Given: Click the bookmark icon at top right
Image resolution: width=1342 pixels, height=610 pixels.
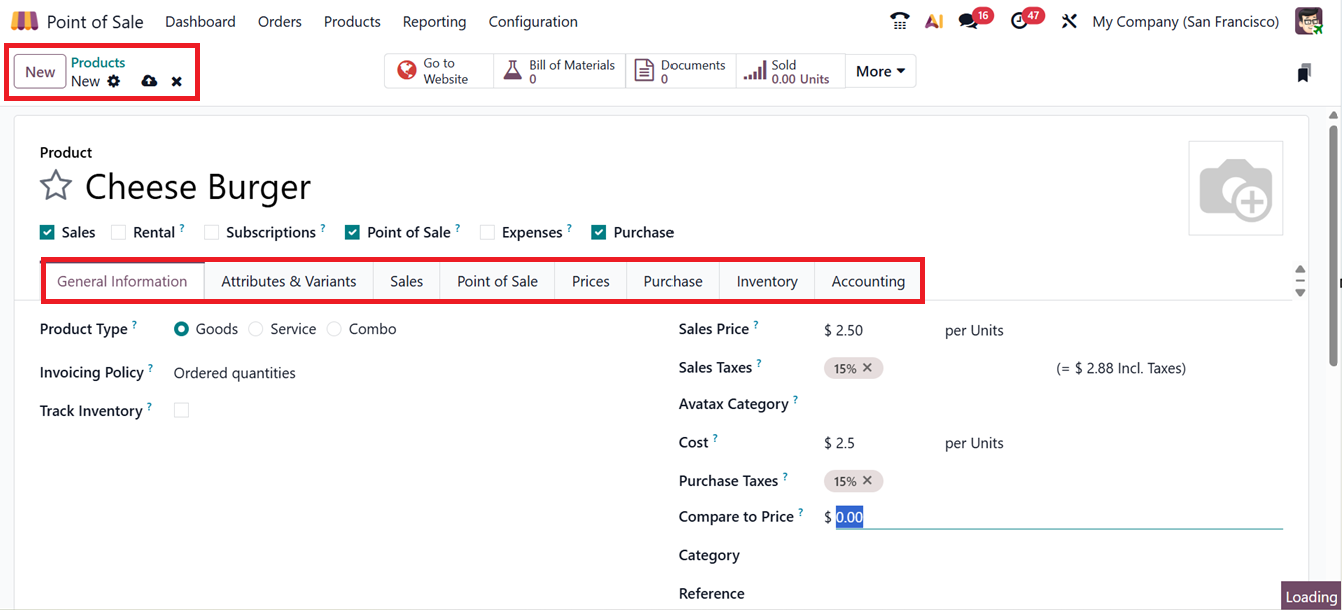Looking at the screenshot, I should tap(1303, 72).
